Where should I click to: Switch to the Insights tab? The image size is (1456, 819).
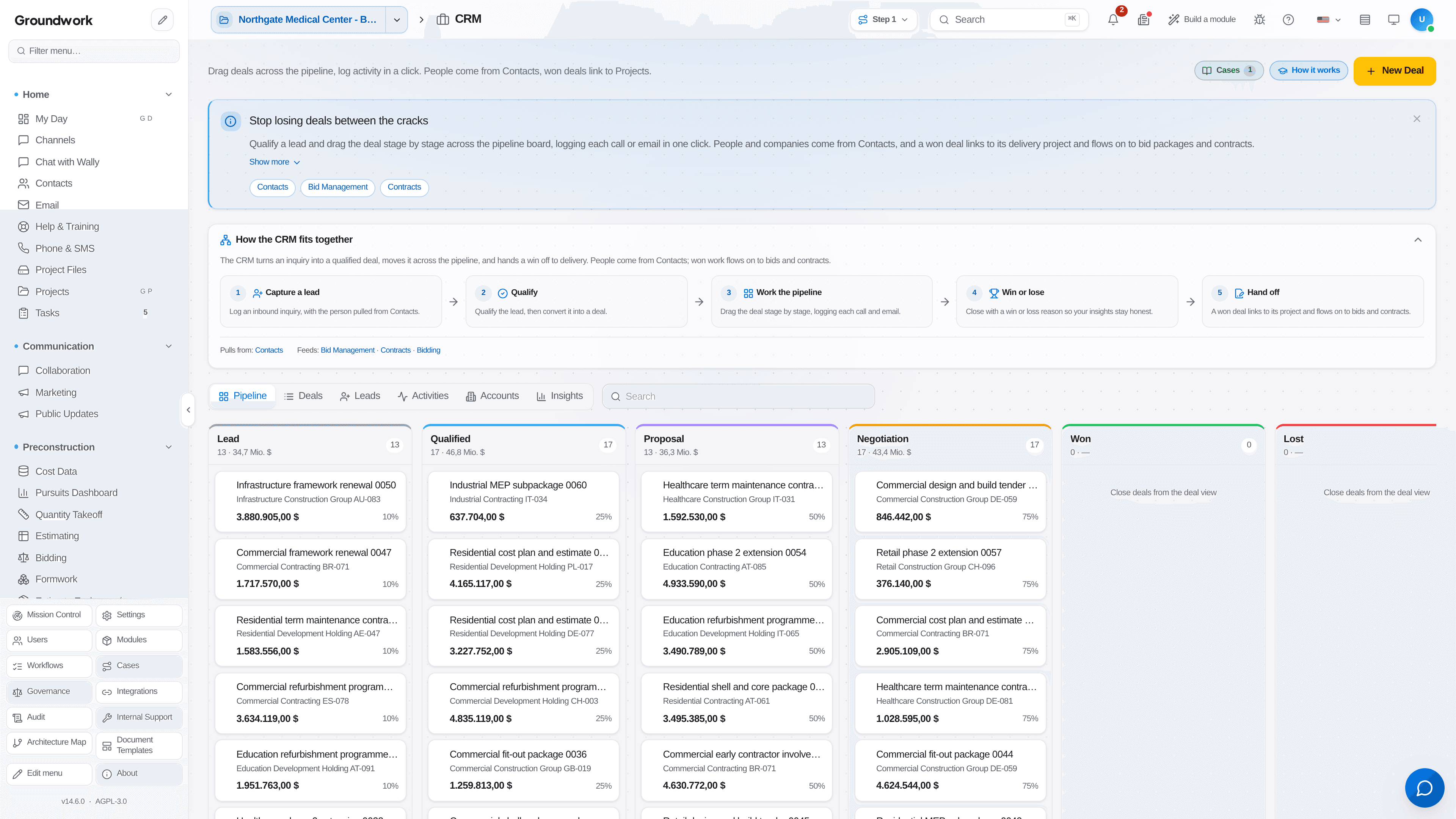[x=560, y=396]
